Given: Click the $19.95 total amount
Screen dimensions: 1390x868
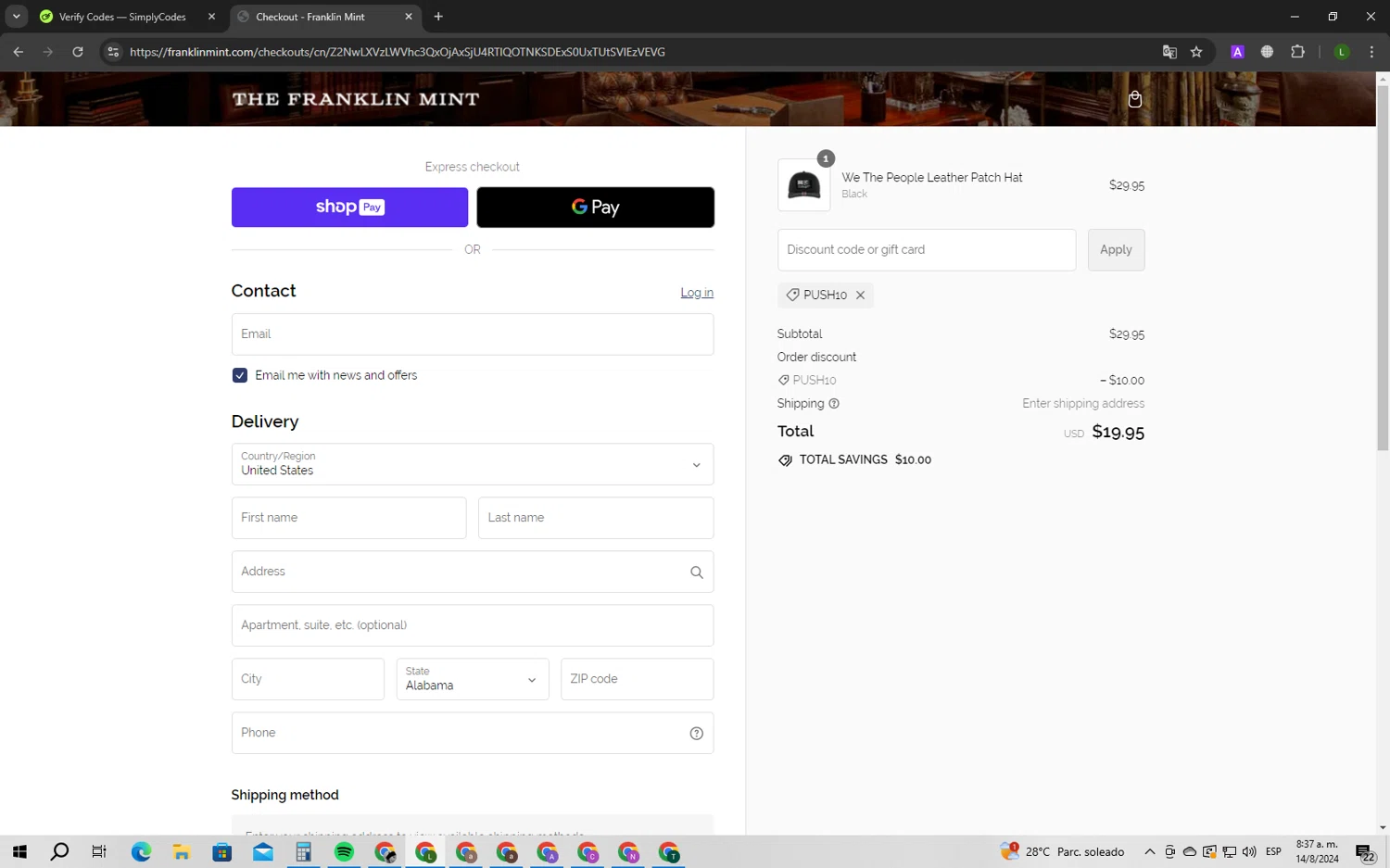Looking at the screenshot, I should [x=1118, y=433].
